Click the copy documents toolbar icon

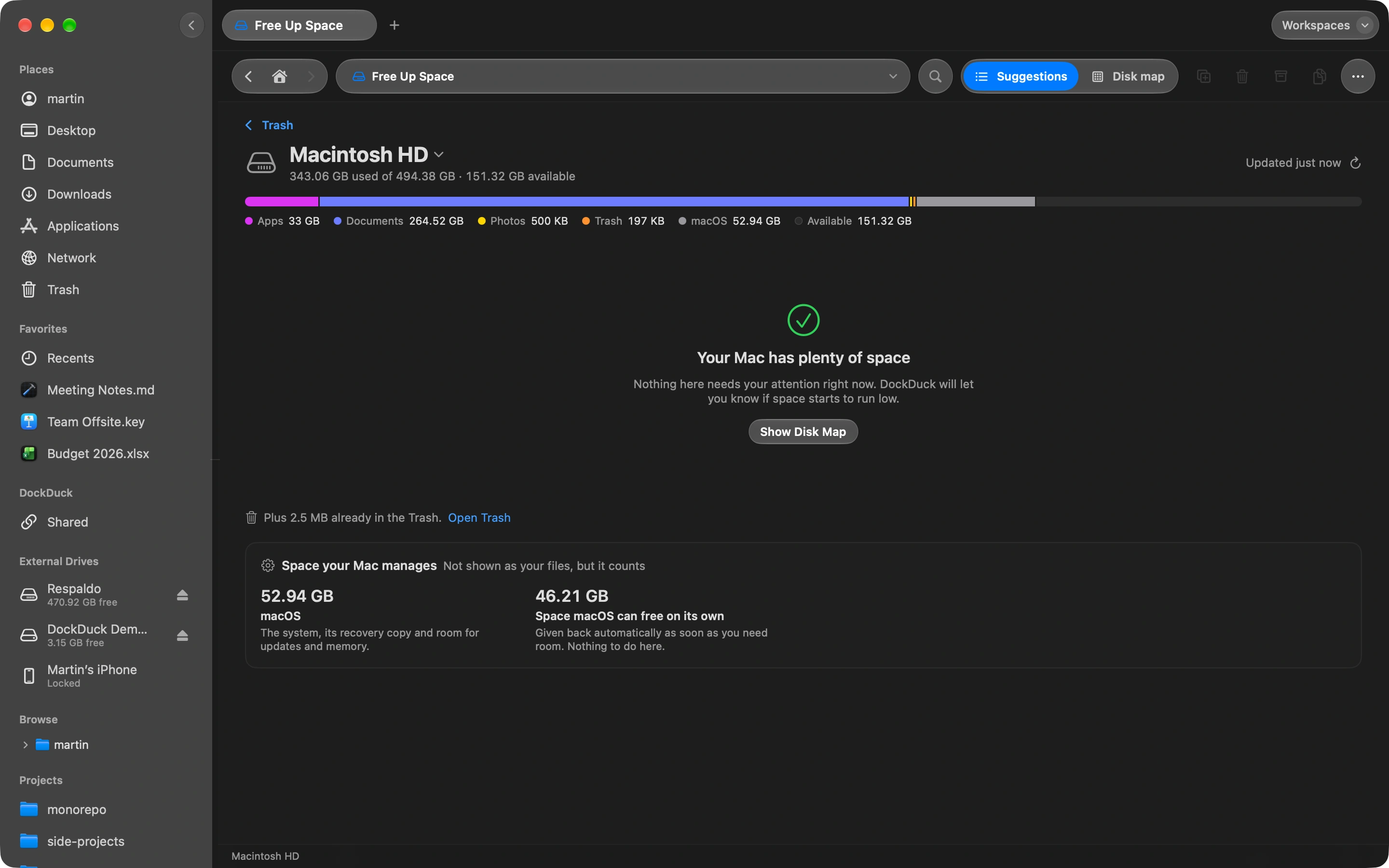pyautogui.click(x=1319, y=76)
